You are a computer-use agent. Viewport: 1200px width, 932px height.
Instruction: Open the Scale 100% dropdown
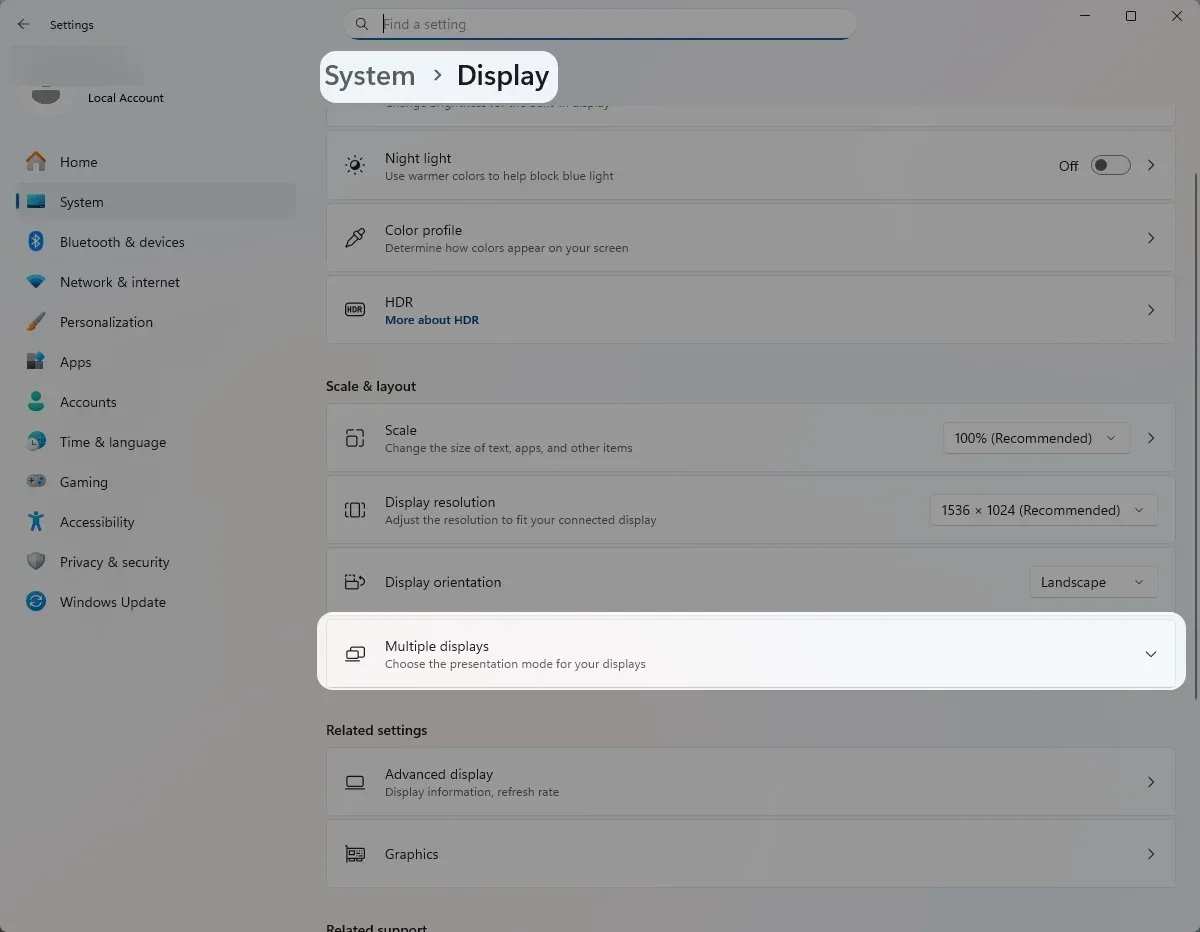(1036, 438)
